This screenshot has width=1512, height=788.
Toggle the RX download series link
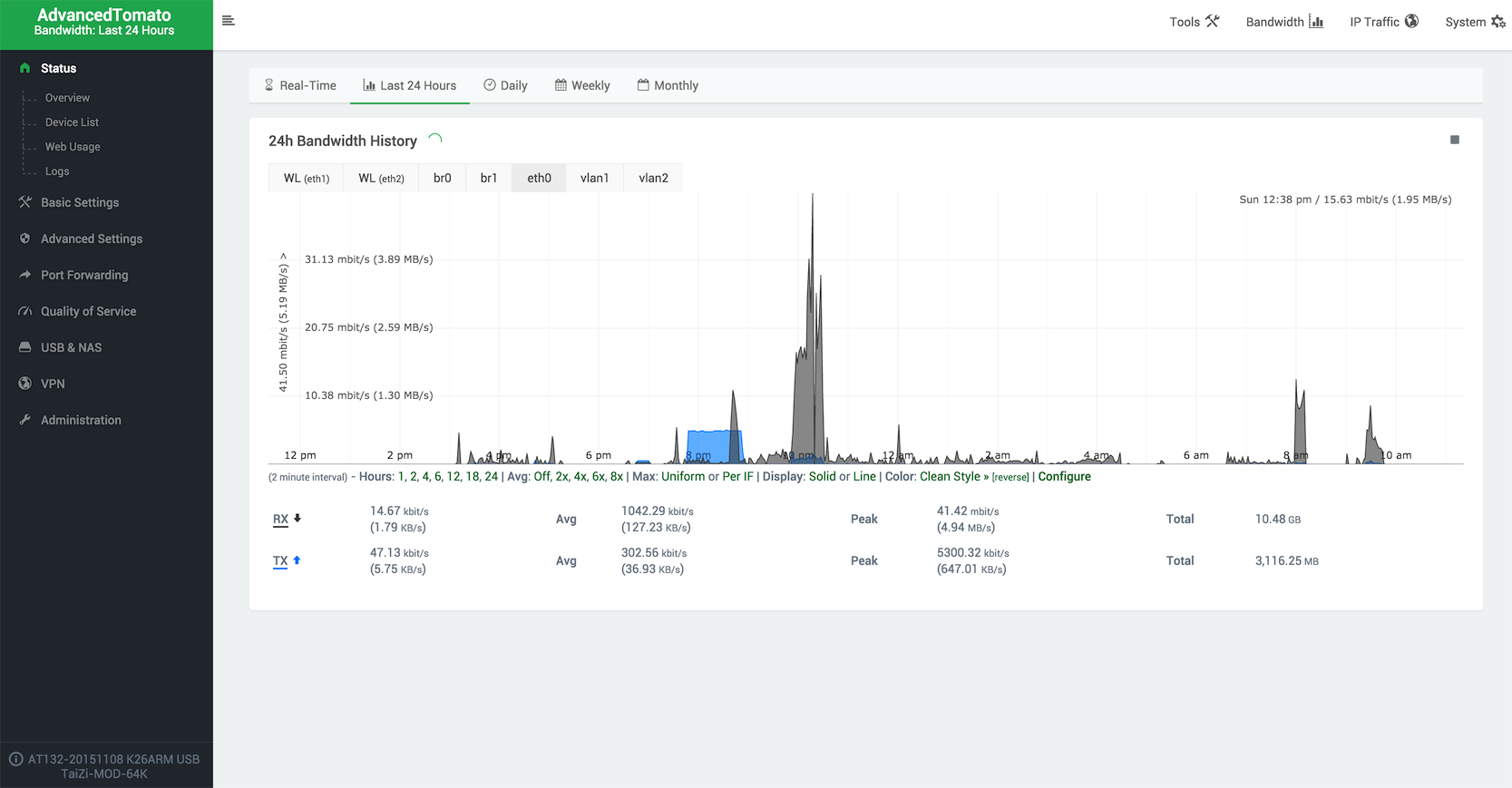[x=280, y=520]
